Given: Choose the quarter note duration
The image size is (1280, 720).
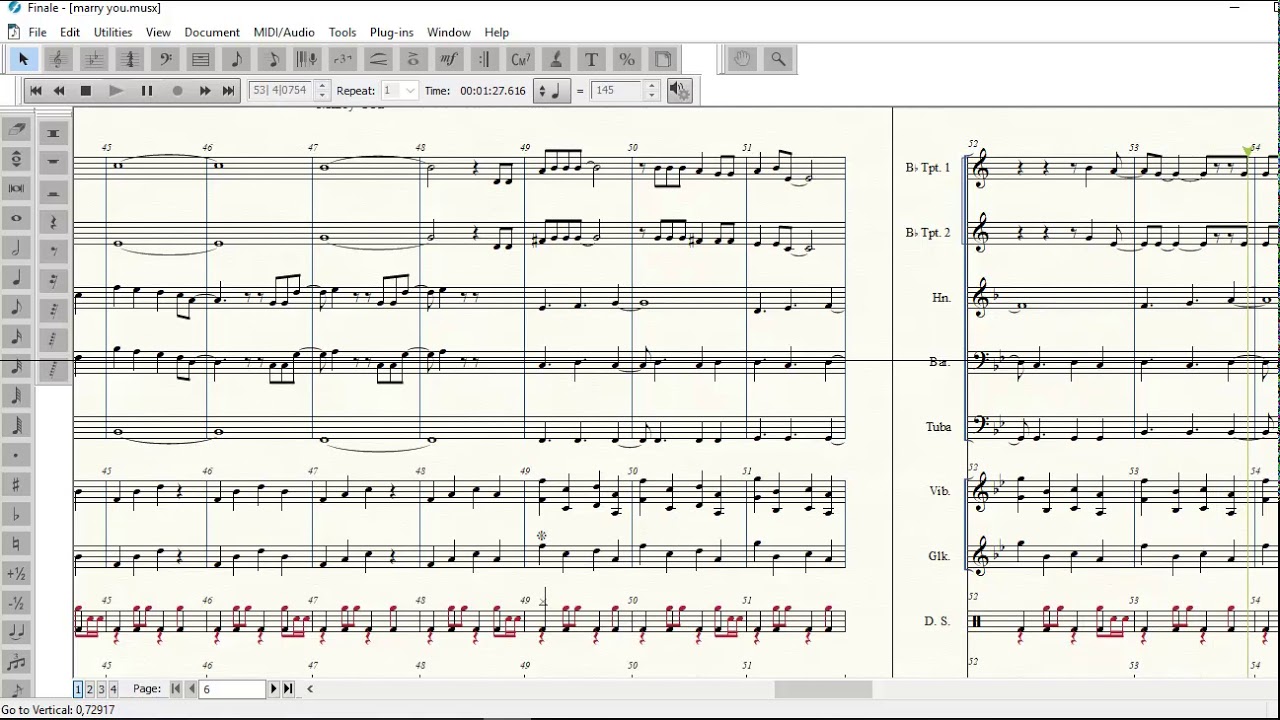Looking at the screenshot, I should pyautogui.click(x=16, y=279).
